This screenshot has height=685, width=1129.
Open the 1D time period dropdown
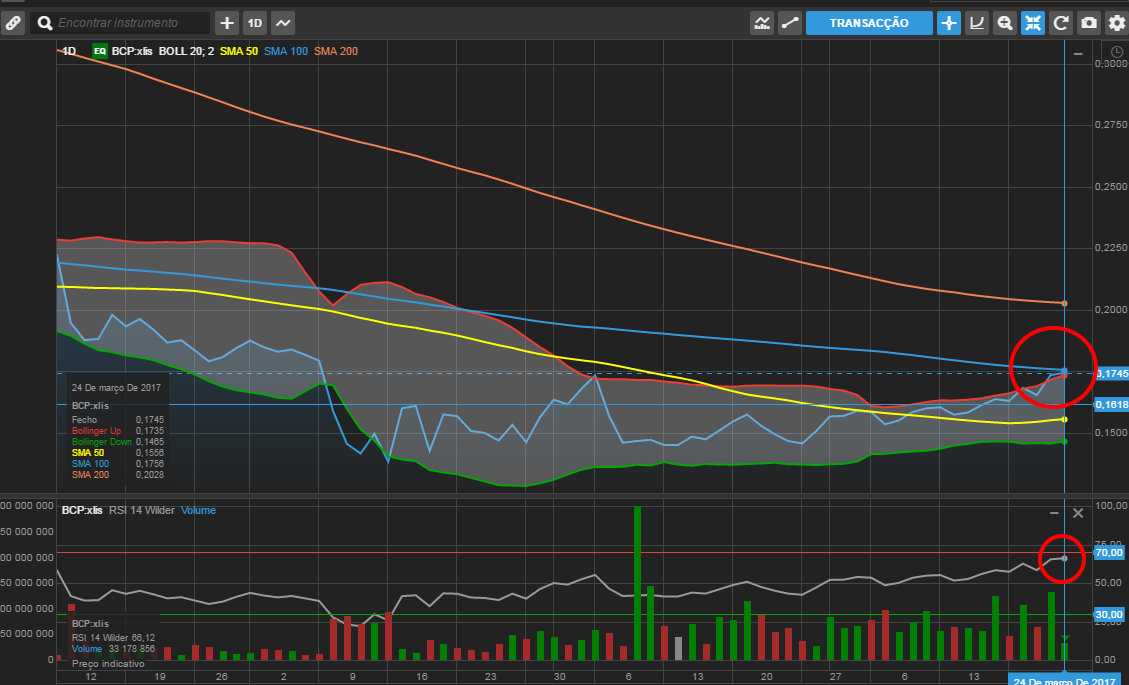(x=255, y=22)
